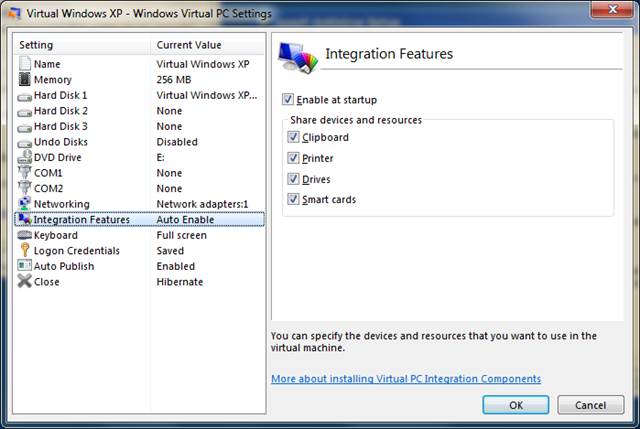Uncheck the Drives sharing option
Image resolution: width=640 pixels, height=429 pixels.
[294, 179]
